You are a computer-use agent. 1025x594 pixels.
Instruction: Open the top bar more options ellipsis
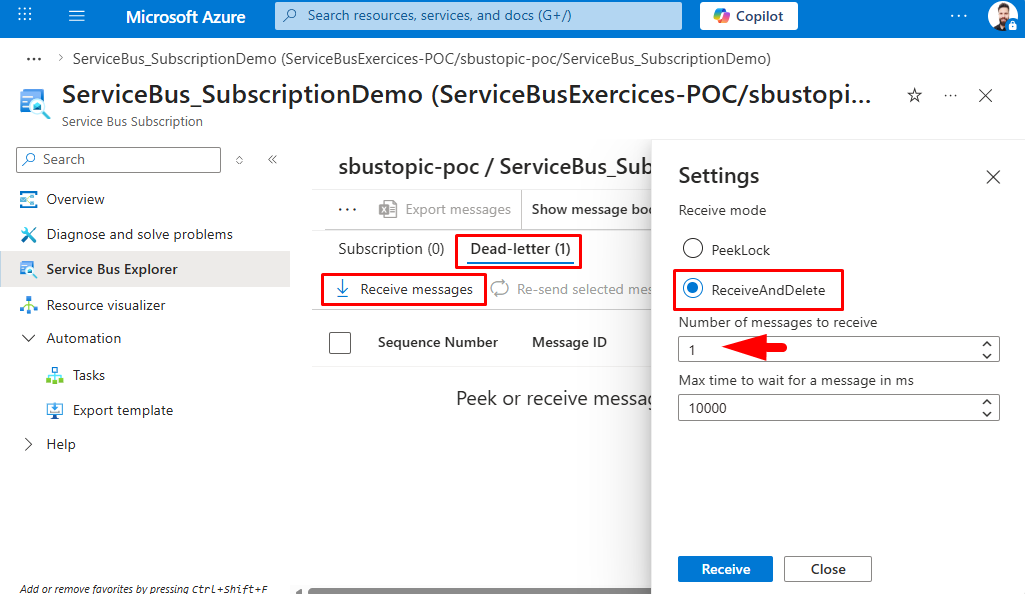click(x=958, y=16)
